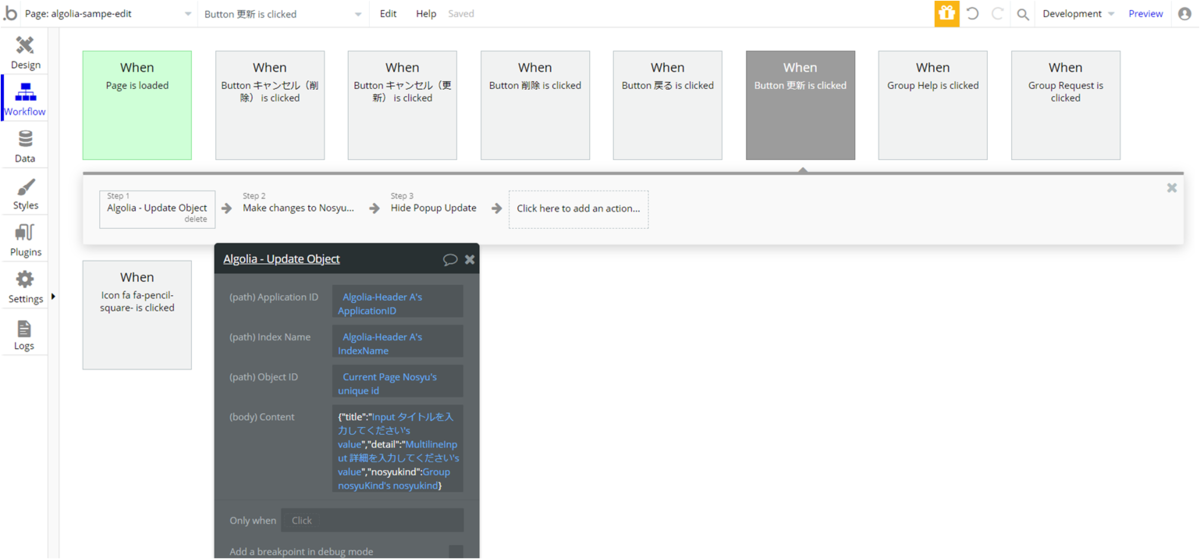Screen dimensions: 1200x559
Task: Select the Button 更新 is clicked event
Action: [x=800, y=105]
